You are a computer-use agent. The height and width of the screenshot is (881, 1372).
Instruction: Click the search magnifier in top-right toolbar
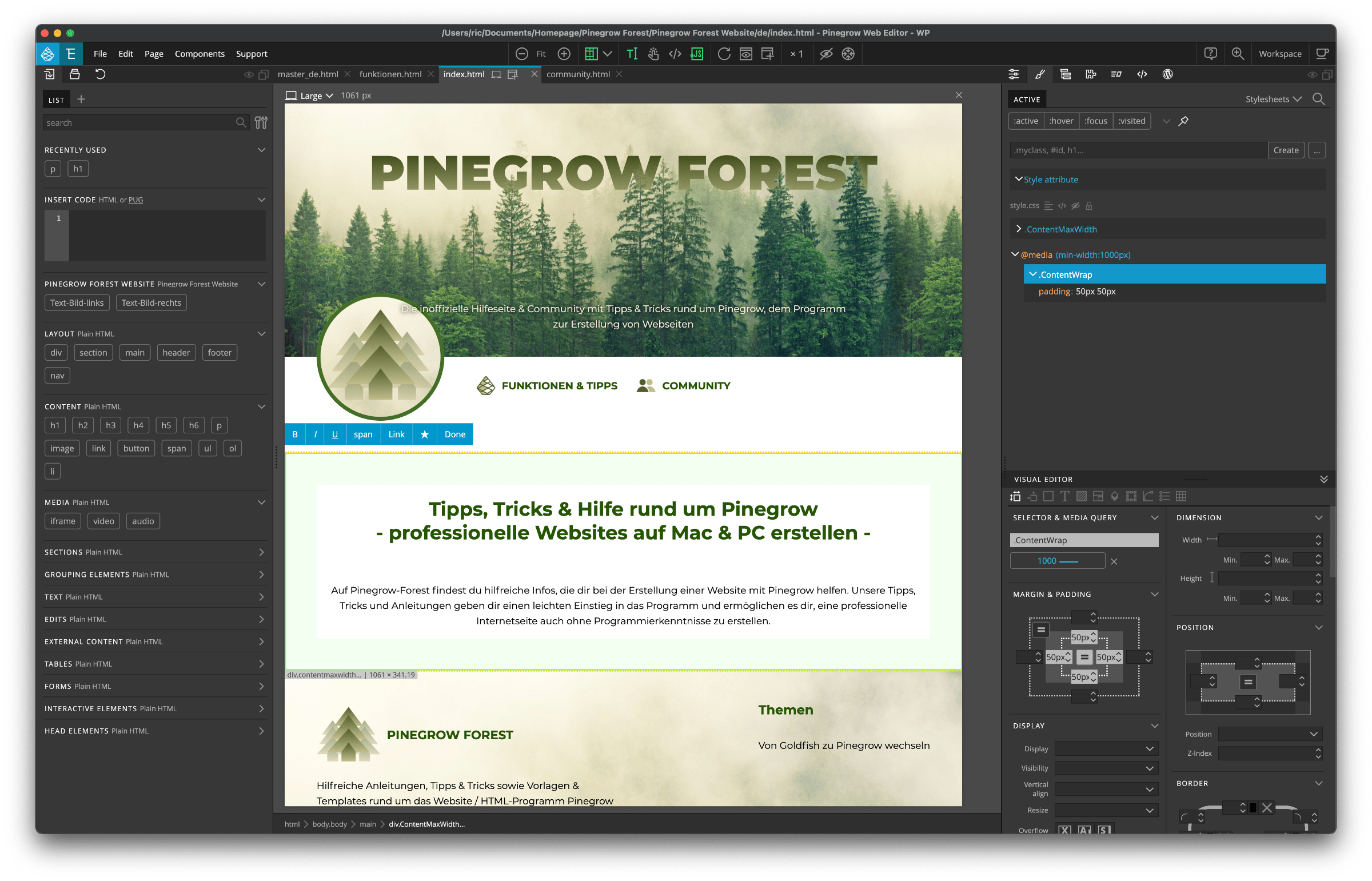[x=1238, y=54]
